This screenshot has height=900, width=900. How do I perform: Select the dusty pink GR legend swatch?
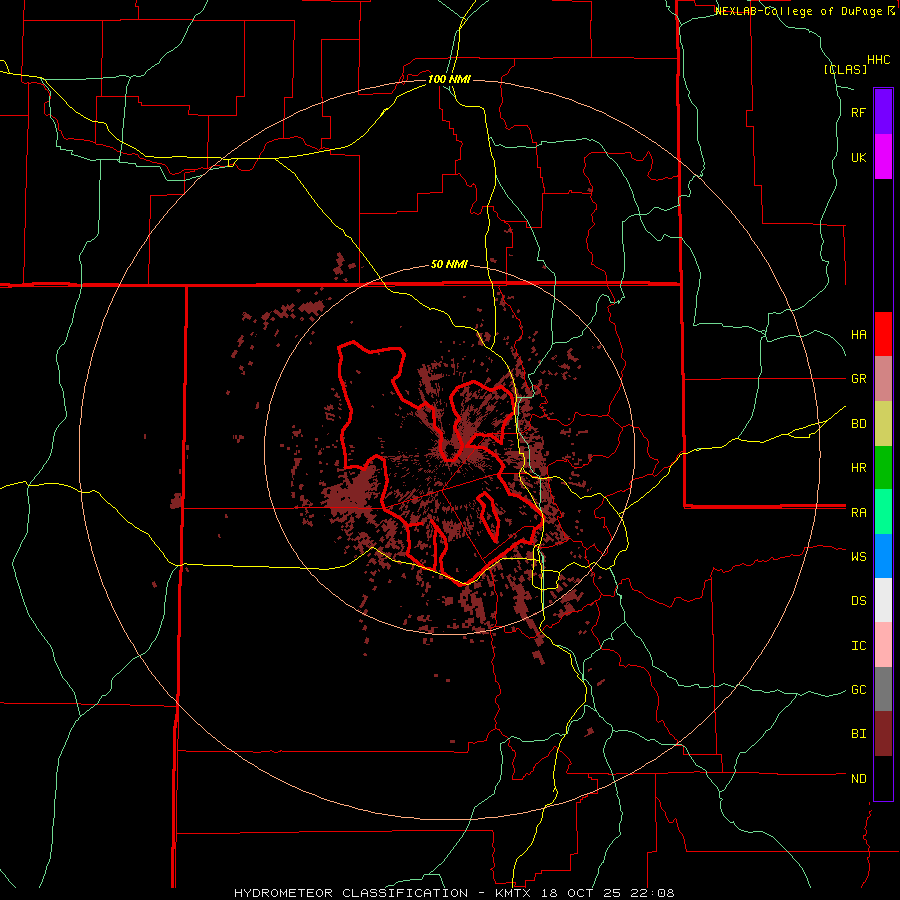pyautogui.click(x=883, y=379)
